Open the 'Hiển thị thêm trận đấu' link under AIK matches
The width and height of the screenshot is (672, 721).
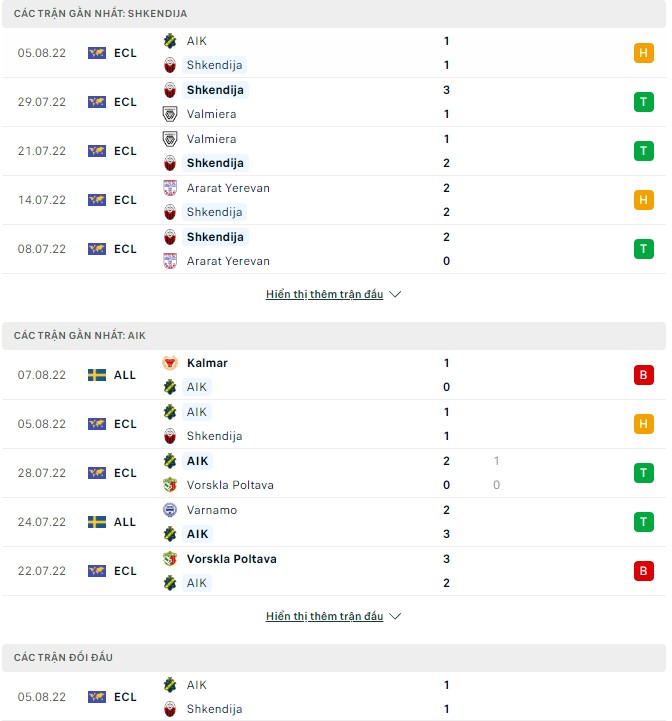324,617
